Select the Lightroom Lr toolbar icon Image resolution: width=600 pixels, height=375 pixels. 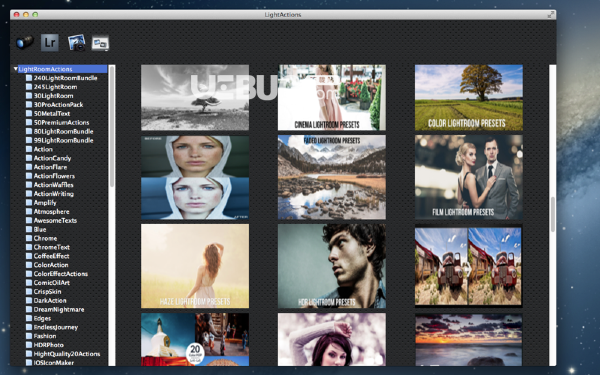50,42
